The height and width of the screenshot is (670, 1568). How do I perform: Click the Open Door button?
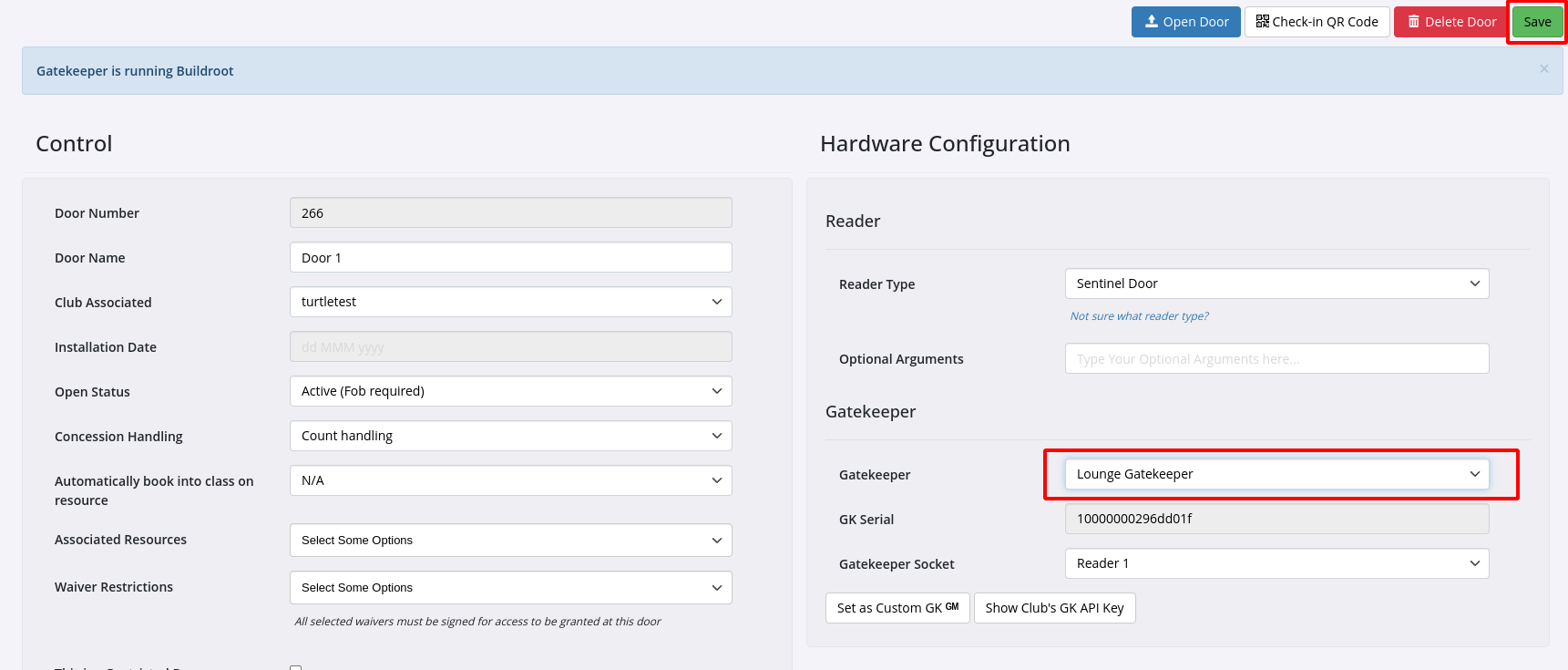coord(1185,22)
